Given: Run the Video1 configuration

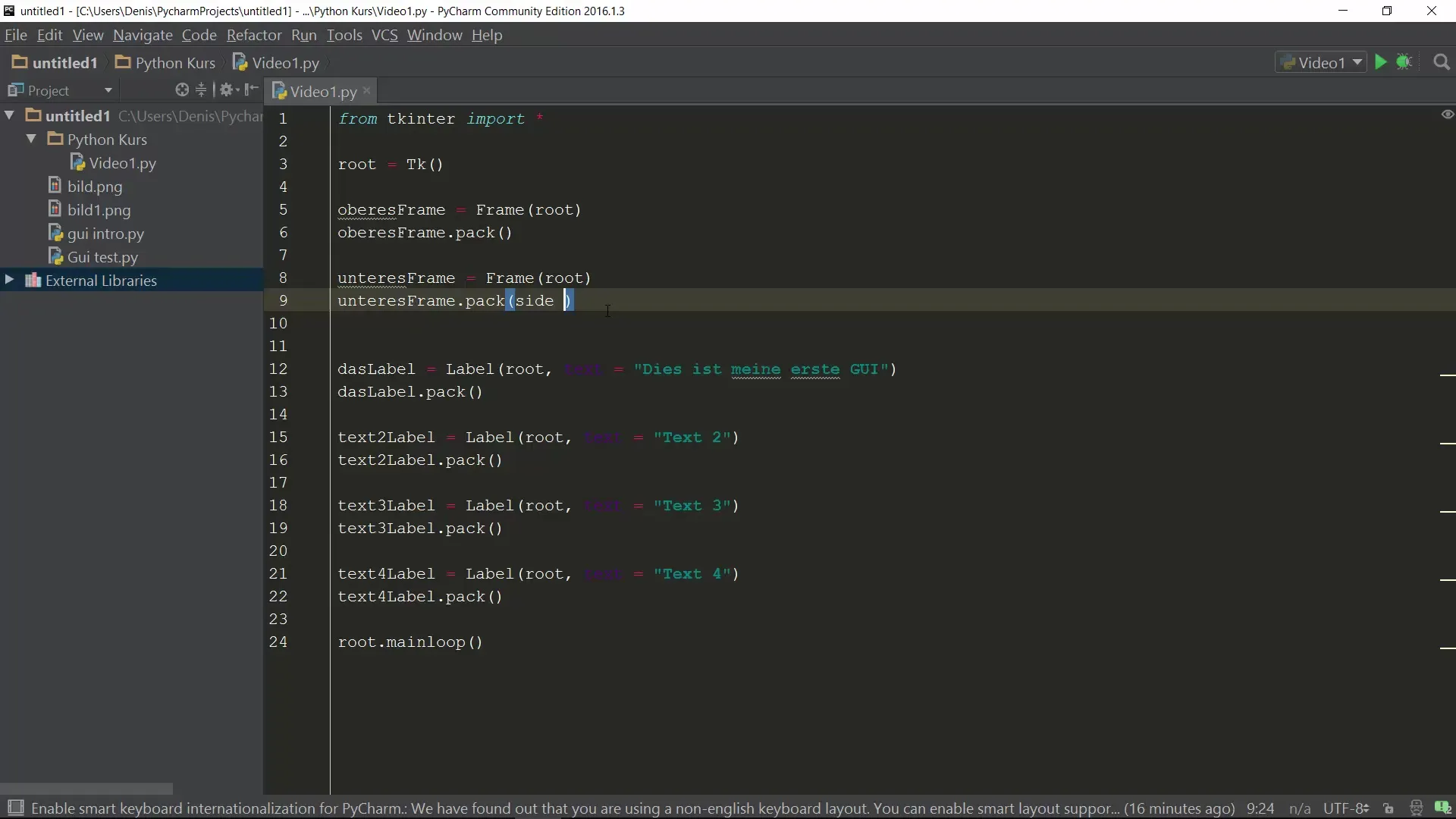Looking at the screenshot, I should pyautogui.click(x=1380, y=62).
